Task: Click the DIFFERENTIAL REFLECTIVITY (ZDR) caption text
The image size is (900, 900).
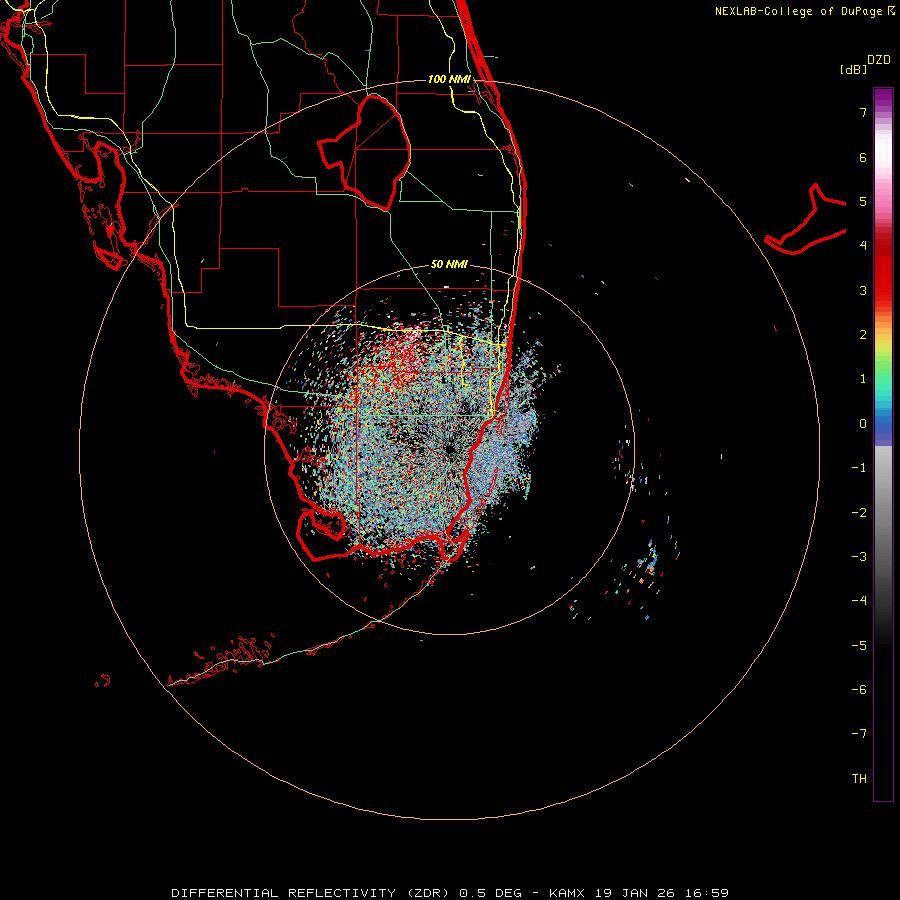Action: pyautogui.click(x=312, y=893)
